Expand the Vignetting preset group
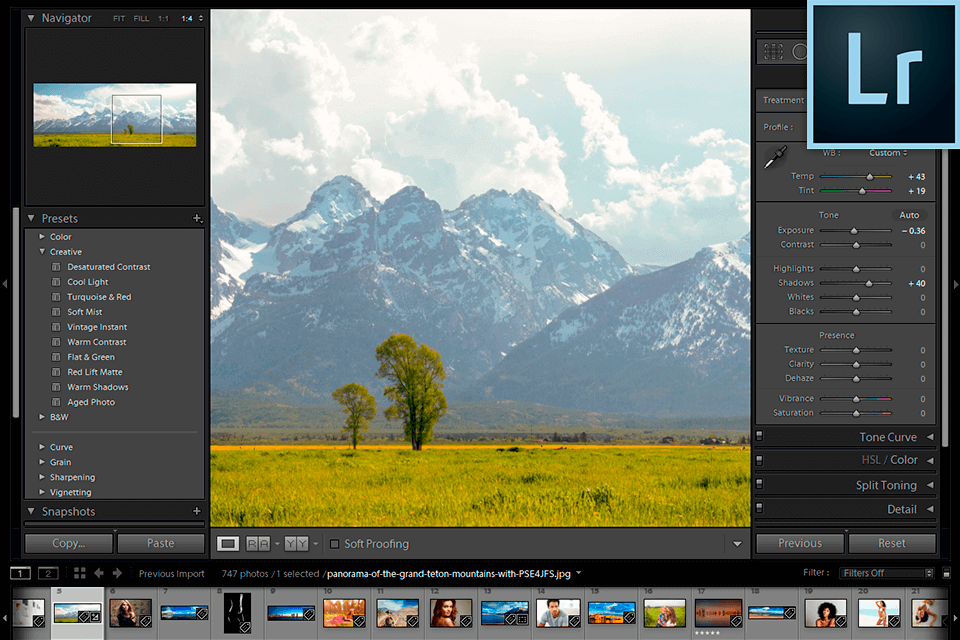960x640 pixels. click(x=42, y=492)
